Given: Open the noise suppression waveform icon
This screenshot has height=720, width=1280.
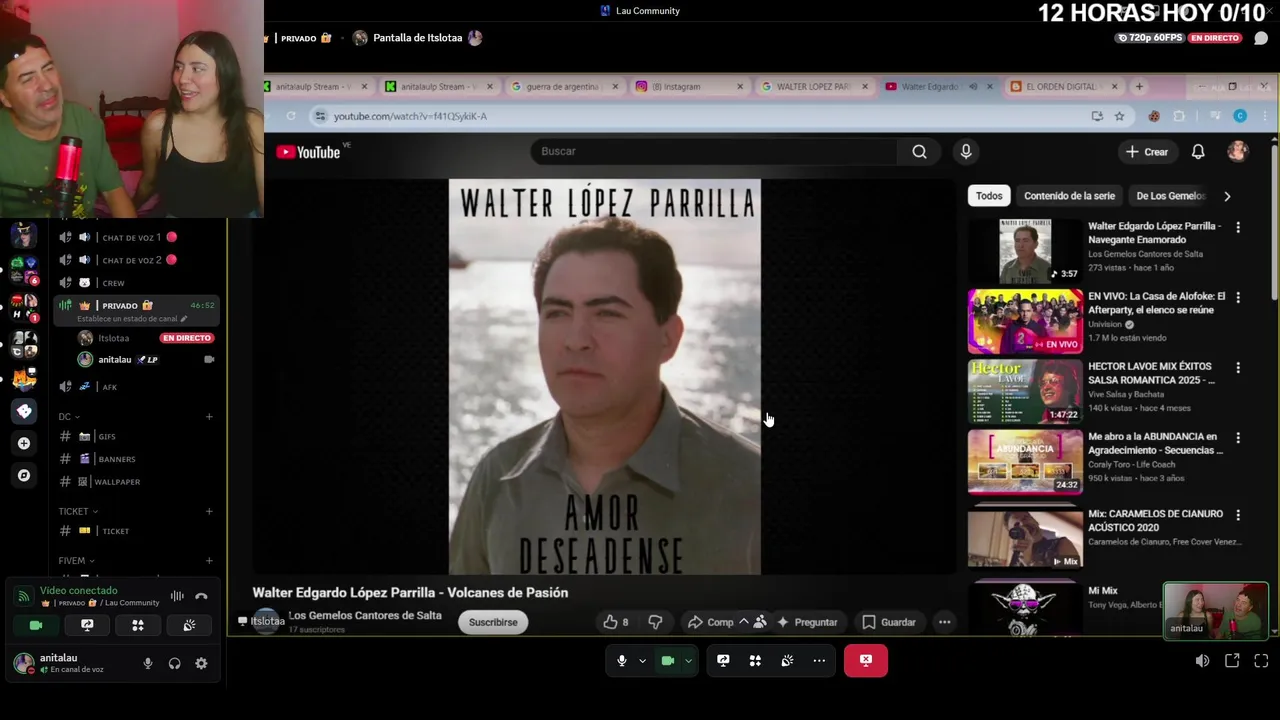Looking at the screenshot, I should [177, 596].
